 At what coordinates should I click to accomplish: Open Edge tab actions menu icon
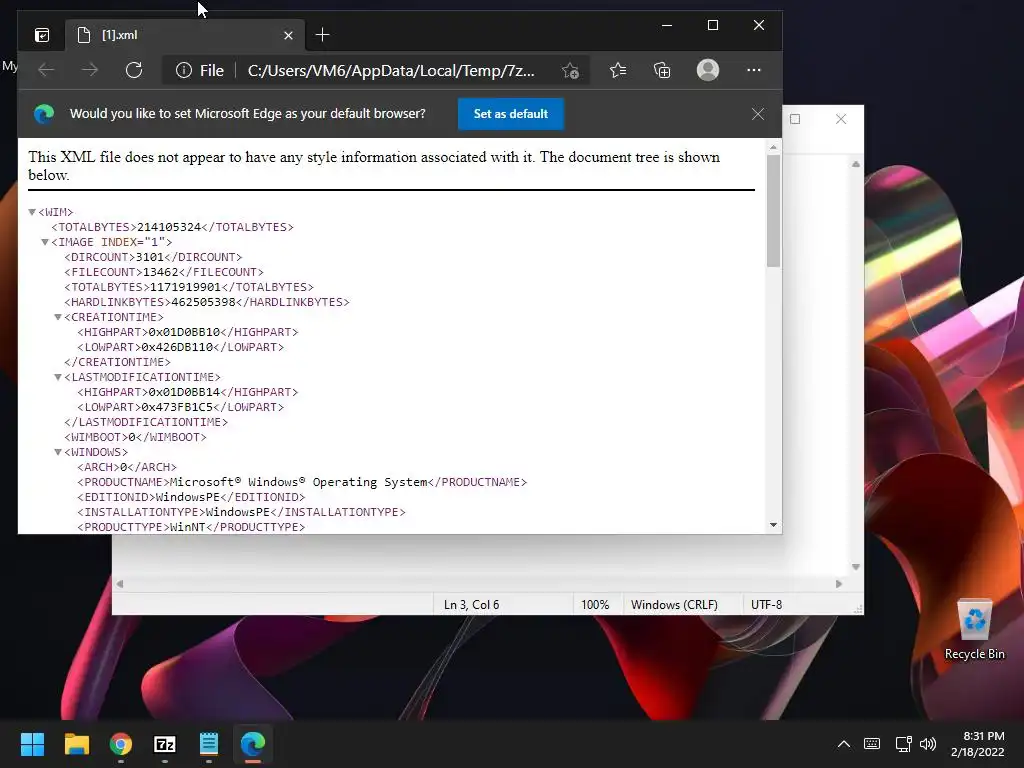(42, 35)
